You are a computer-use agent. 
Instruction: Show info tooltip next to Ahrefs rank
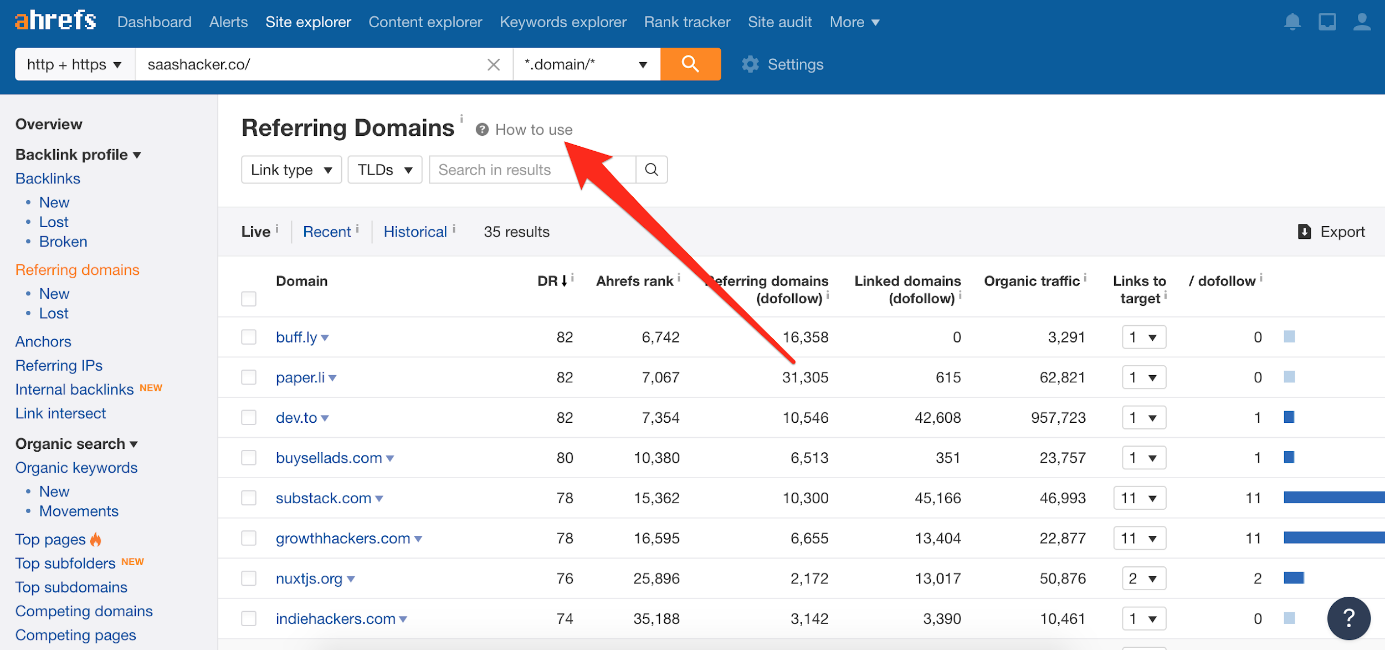click(x=679, y=277)
